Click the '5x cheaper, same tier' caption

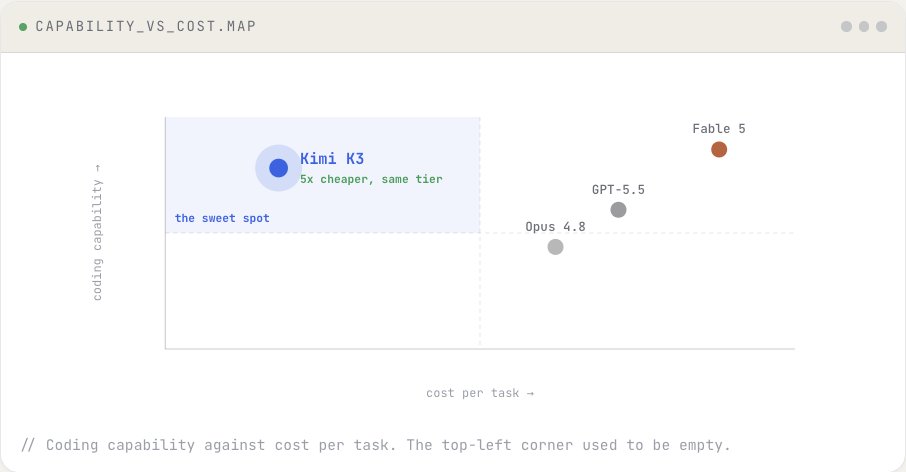pyautogui.click(x=371, y=179)
